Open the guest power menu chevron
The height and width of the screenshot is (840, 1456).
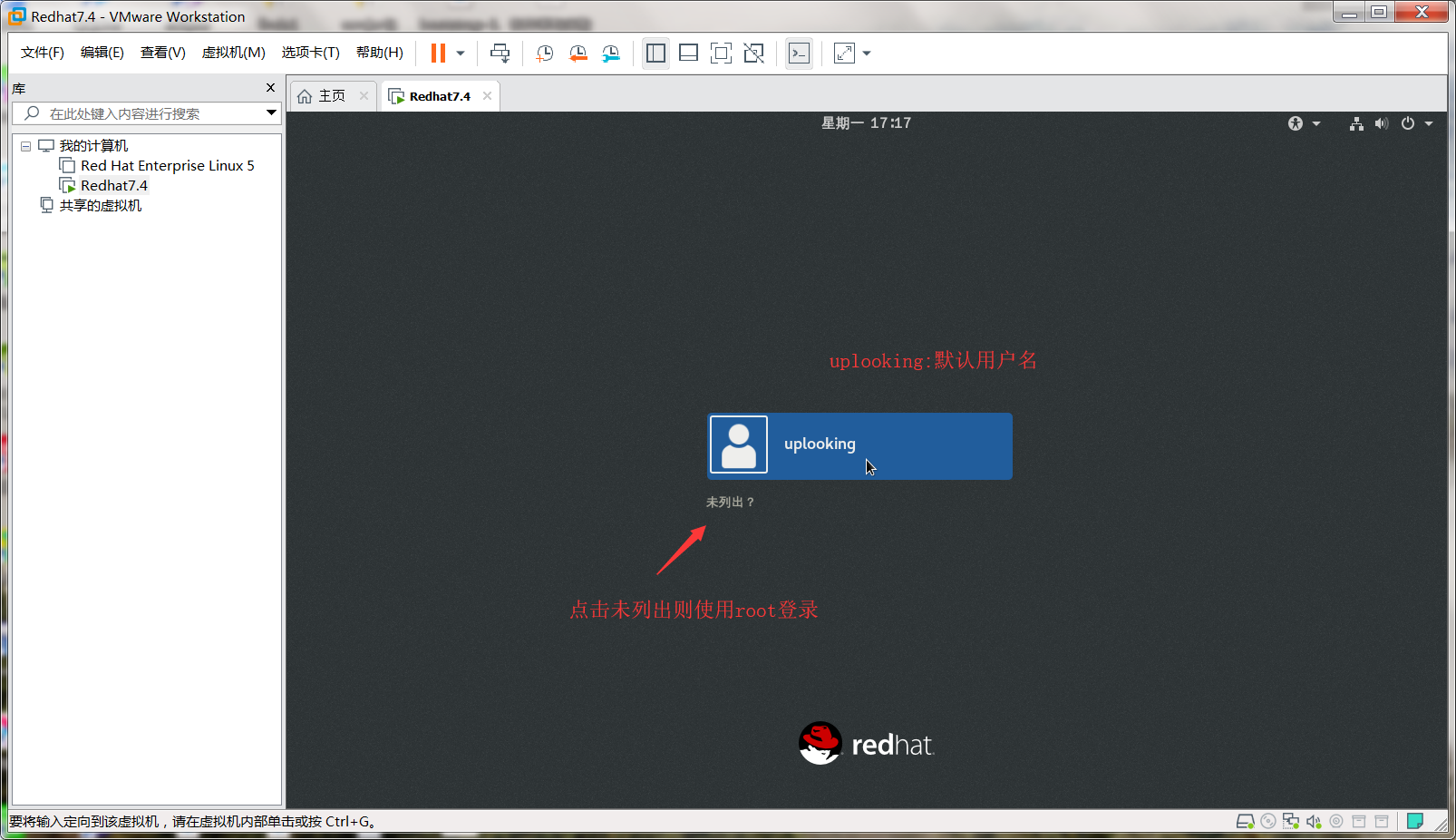pyautogui.click(x=1429, y=122)
